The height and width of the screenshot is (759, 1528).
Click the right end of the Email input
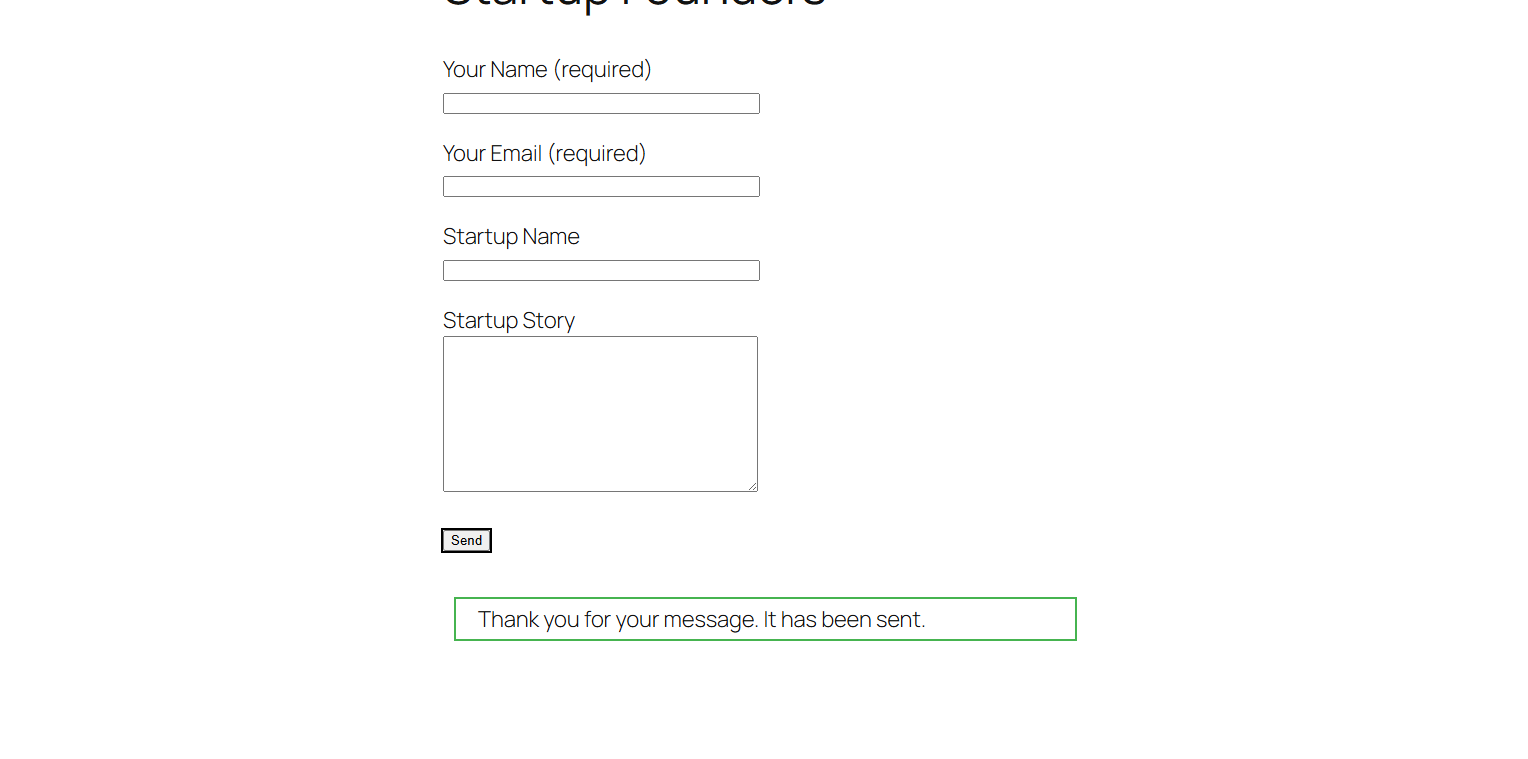[751, 187]
